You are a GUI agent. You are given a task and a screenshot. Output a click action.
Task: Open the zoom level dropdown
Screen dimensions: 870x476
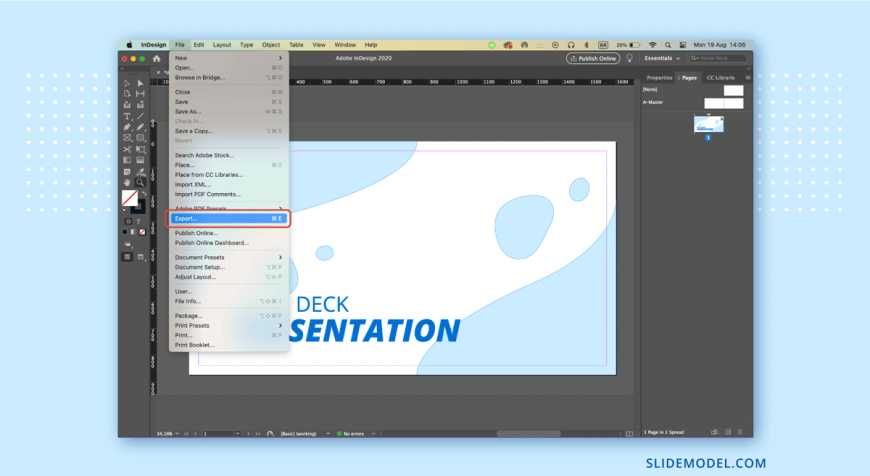177,433
